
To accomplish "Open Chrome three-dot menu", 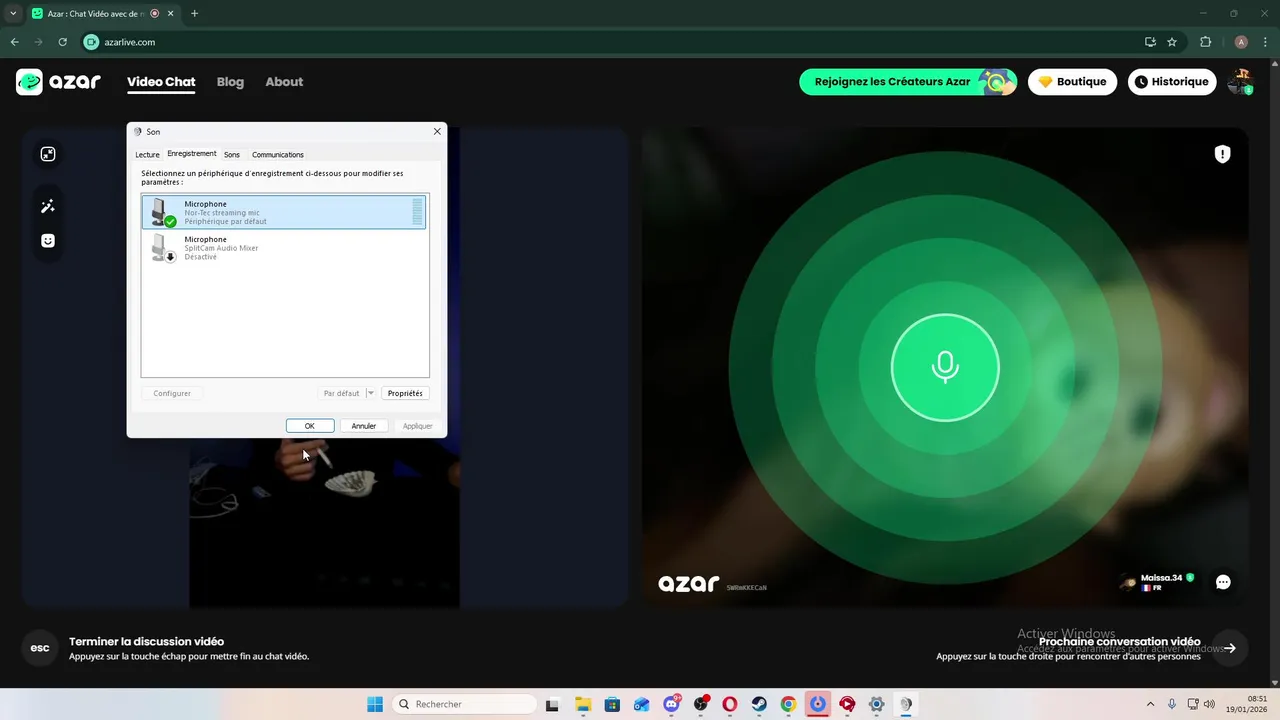I will click(1266, 42).
